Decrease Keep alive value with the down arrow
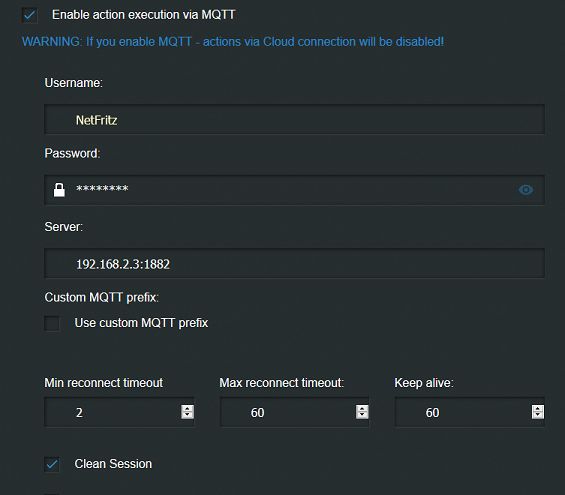 [538, 415]
